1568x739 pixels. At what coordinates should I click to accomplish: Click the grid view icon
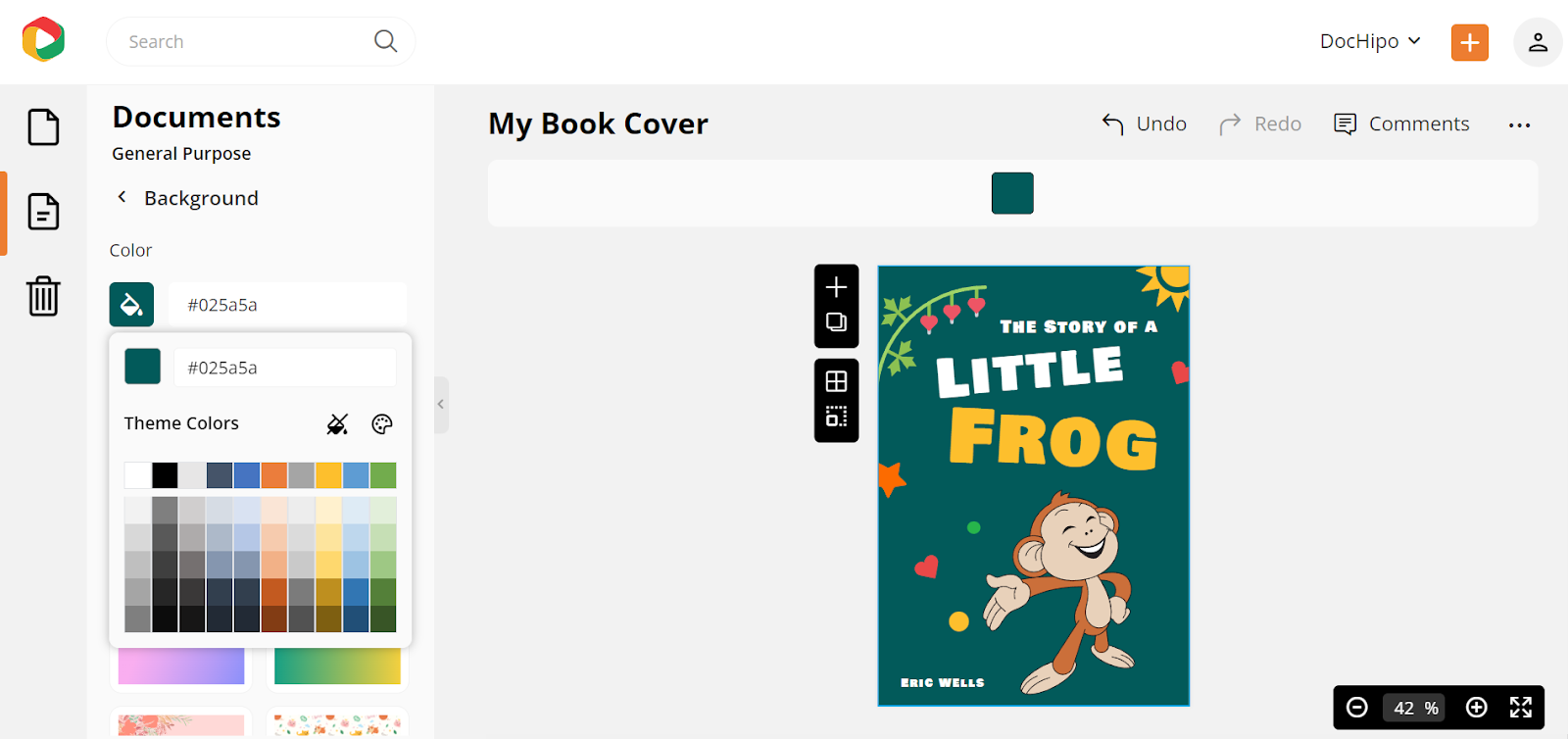click(836, 381)
